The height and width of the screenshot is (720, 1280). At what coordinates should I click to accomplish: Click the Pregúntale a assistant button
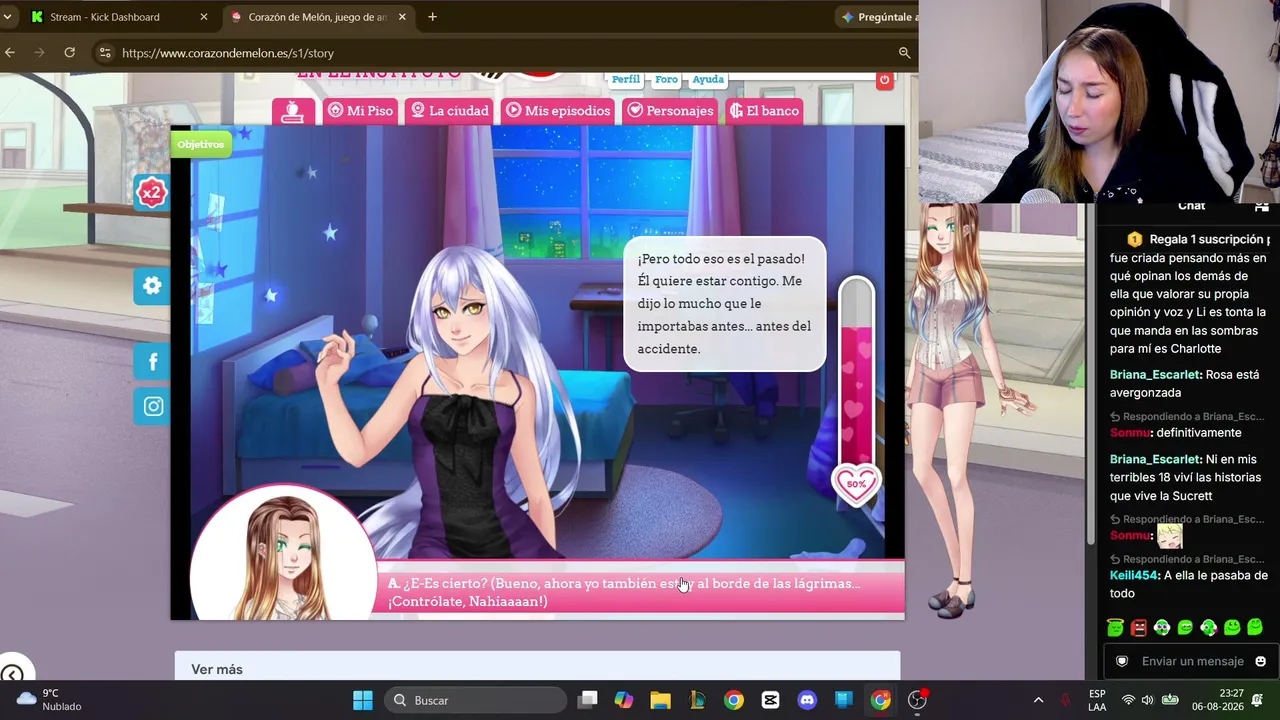click(x=878, y=17)
